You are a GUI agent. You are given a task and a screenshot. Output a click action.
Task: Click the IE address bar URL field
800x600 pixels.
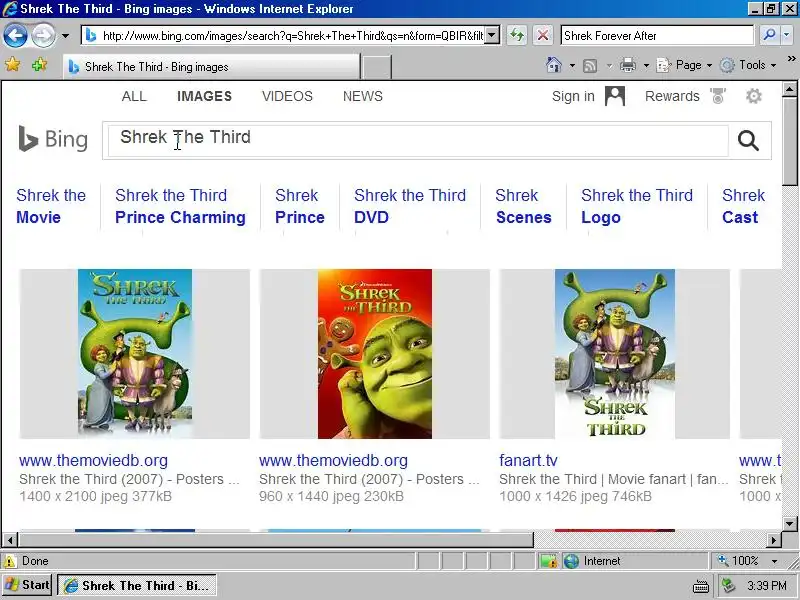(284, 36)
